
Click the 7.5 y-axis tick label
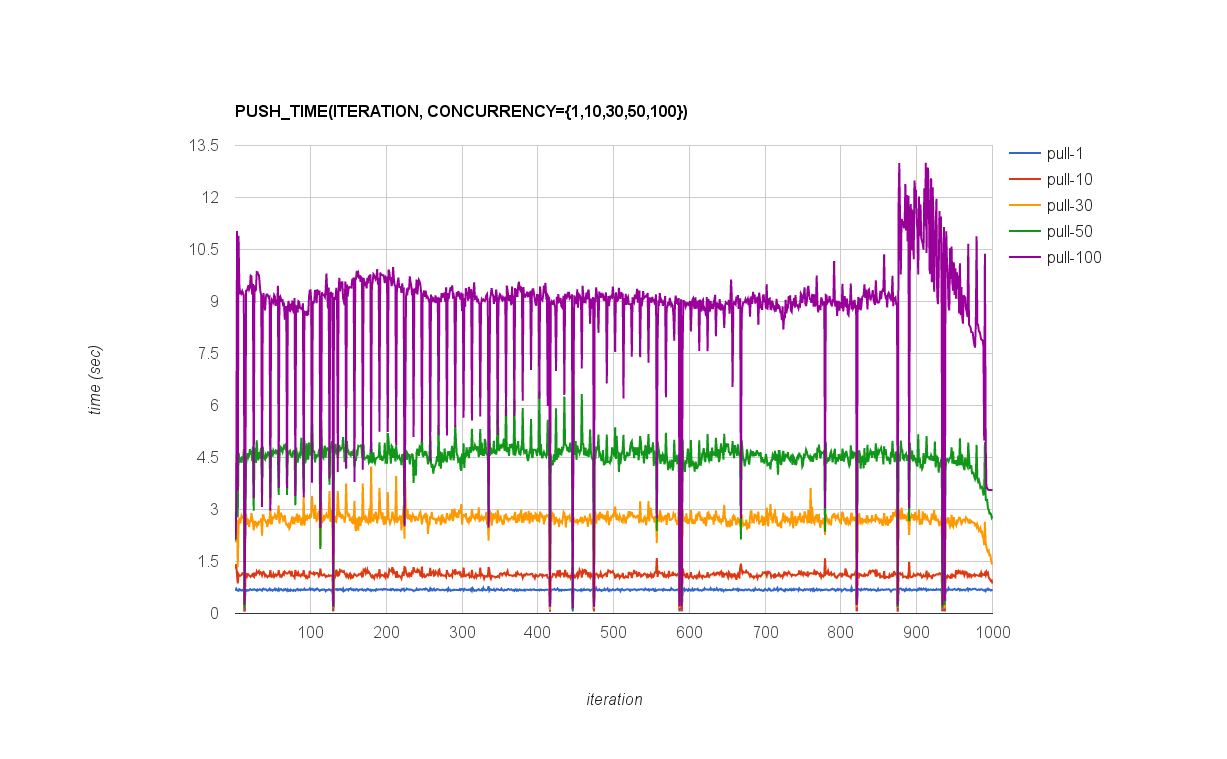tap(207, 353)
